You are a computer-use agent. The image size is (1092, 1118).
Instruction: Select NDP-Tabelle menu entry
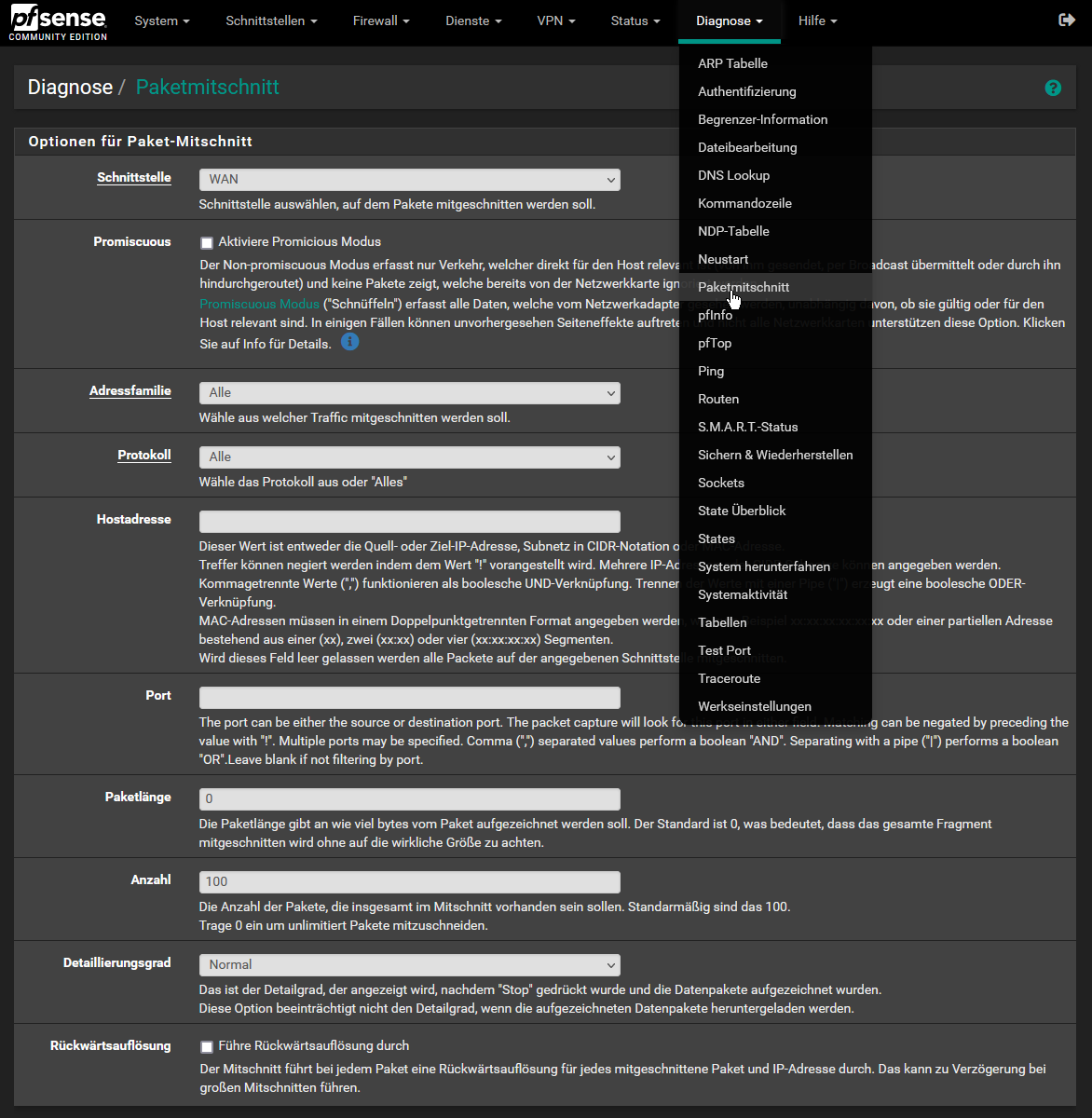(775, 231)
